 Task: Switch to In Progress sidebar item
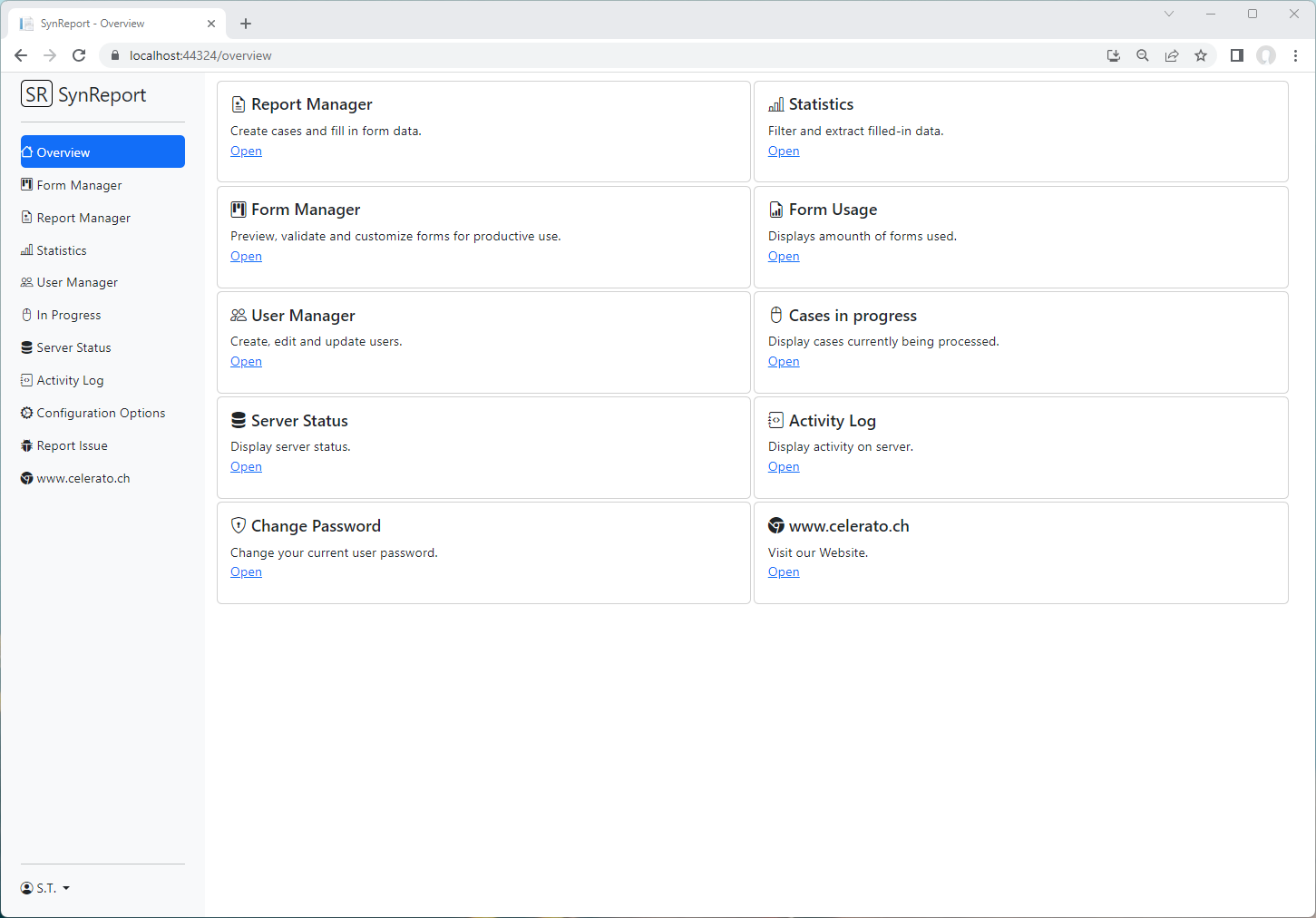click(x=69, y=315)
